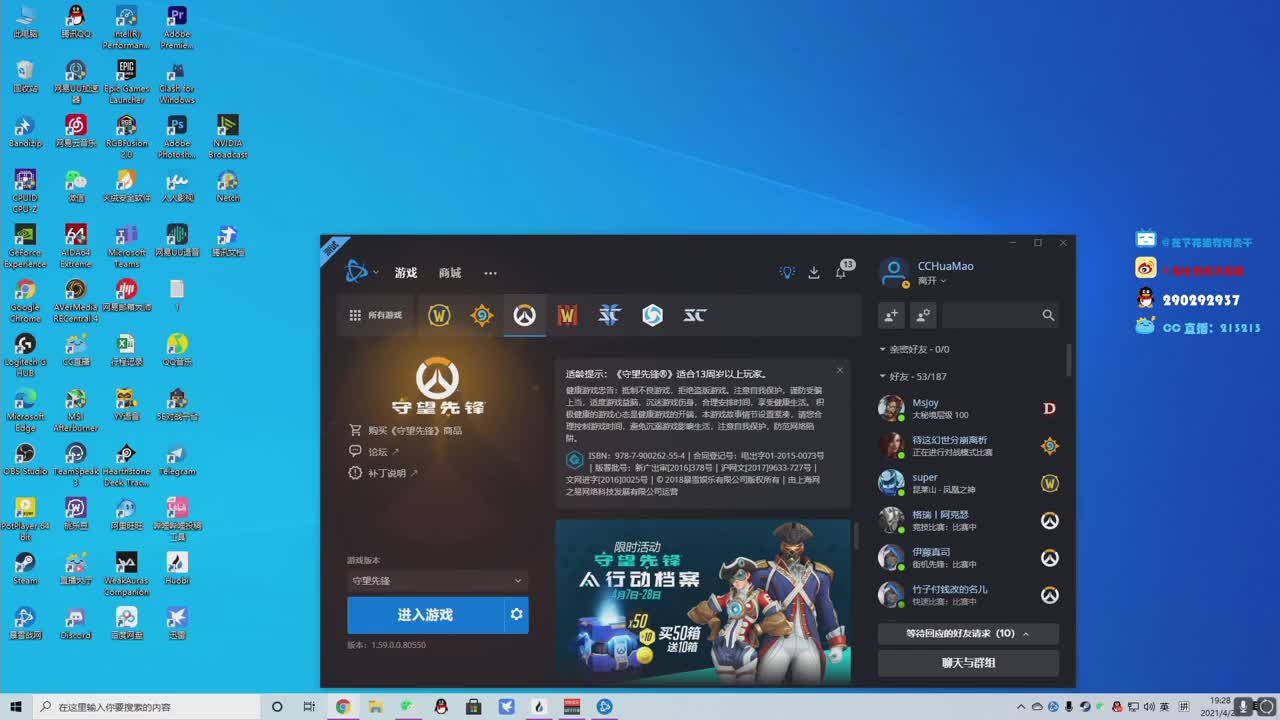Open Task View on taskbar
The height and width of the screenshot is (720, 1280).
click(x=310, y=707)
